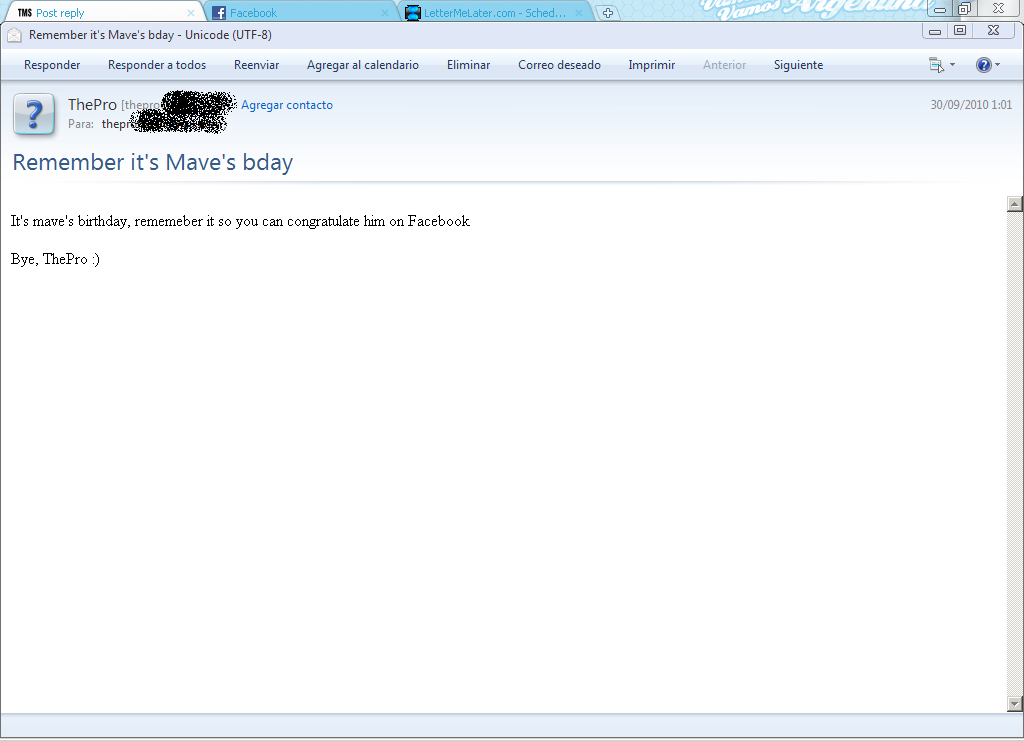Choose Responder a todos
The width and height of the screenshot is (1024, 742).
coord(157,65)
